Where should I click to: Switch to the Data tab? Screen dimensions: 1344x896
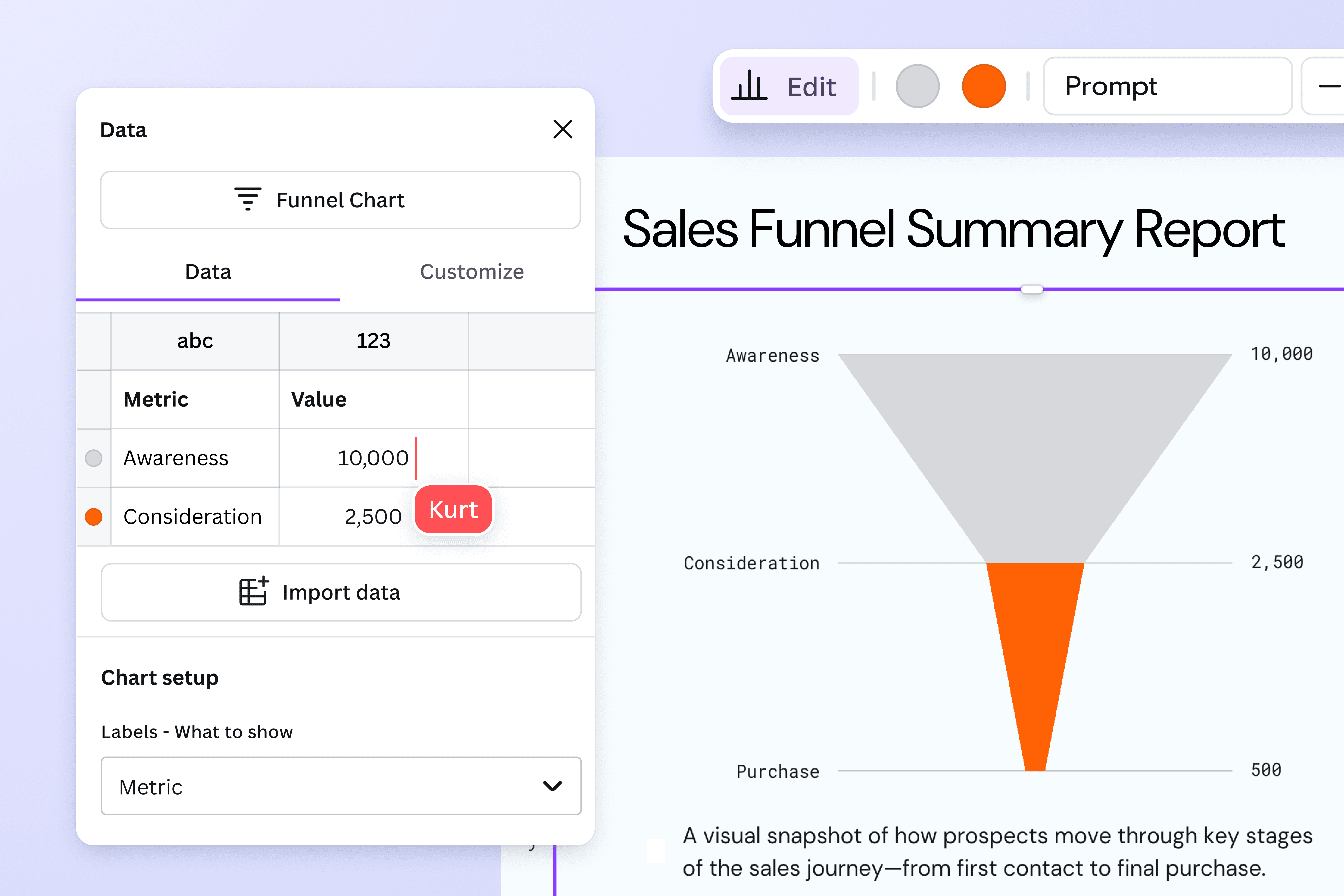[x=208, y=272]
